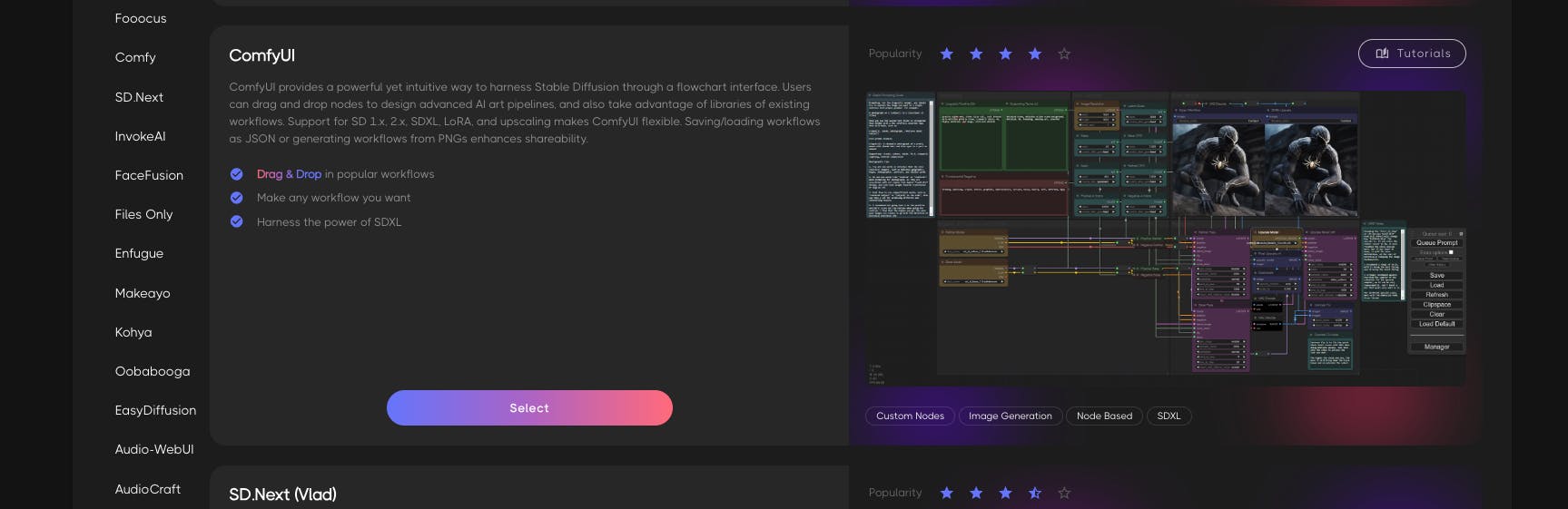Choose EasyDiffusion in the sidebar
The height and width of the screenshot is (509, 1568).
[155, 410]
